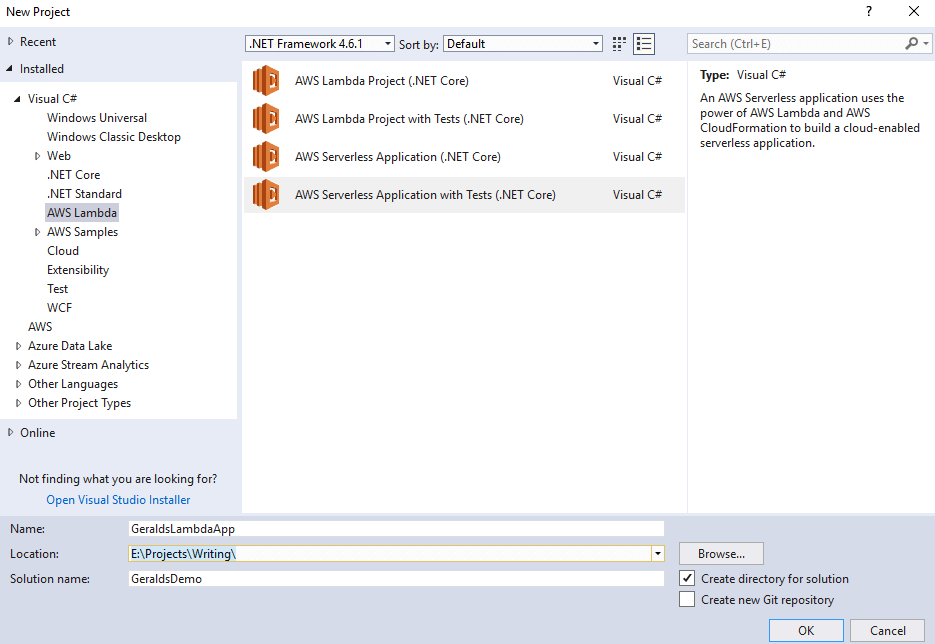This screenshot has height=644, width=935.
Task: Click the AWS Serverless Application (.NET Core) icon
Action: [266, 157]
